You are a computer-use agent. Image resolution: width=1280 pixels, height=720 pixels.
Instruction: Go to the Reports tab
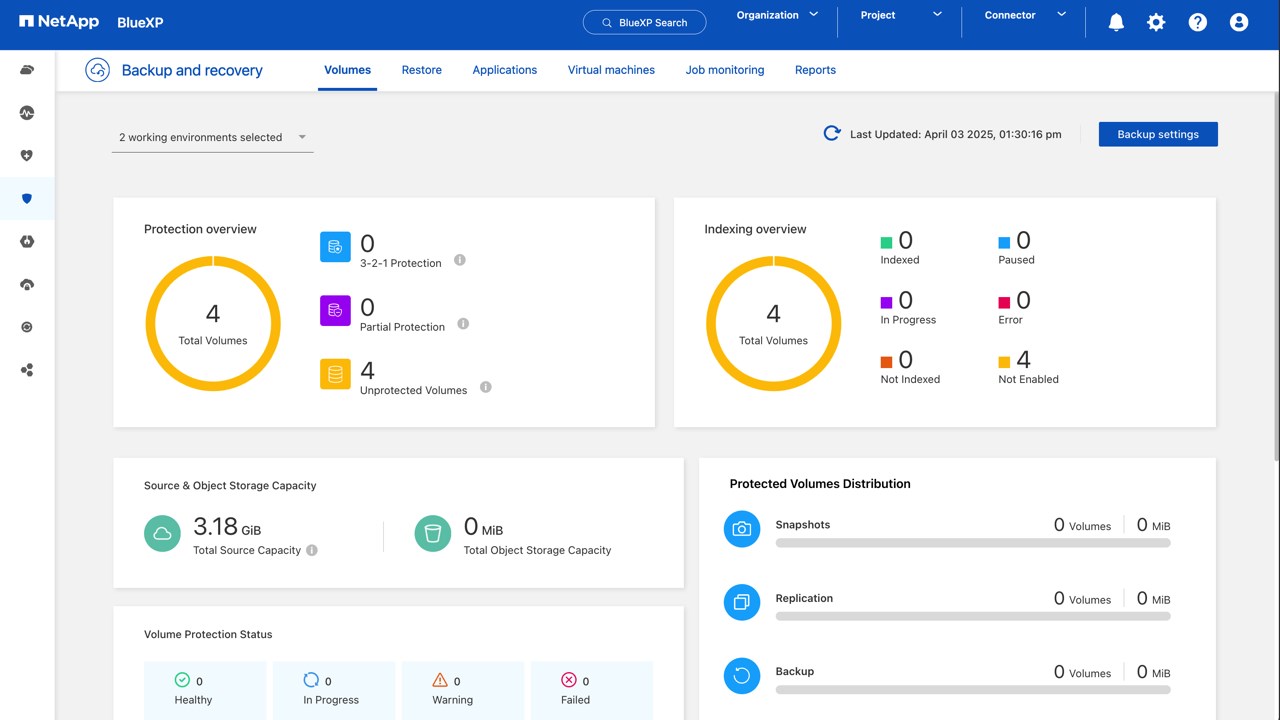point(815,70)
